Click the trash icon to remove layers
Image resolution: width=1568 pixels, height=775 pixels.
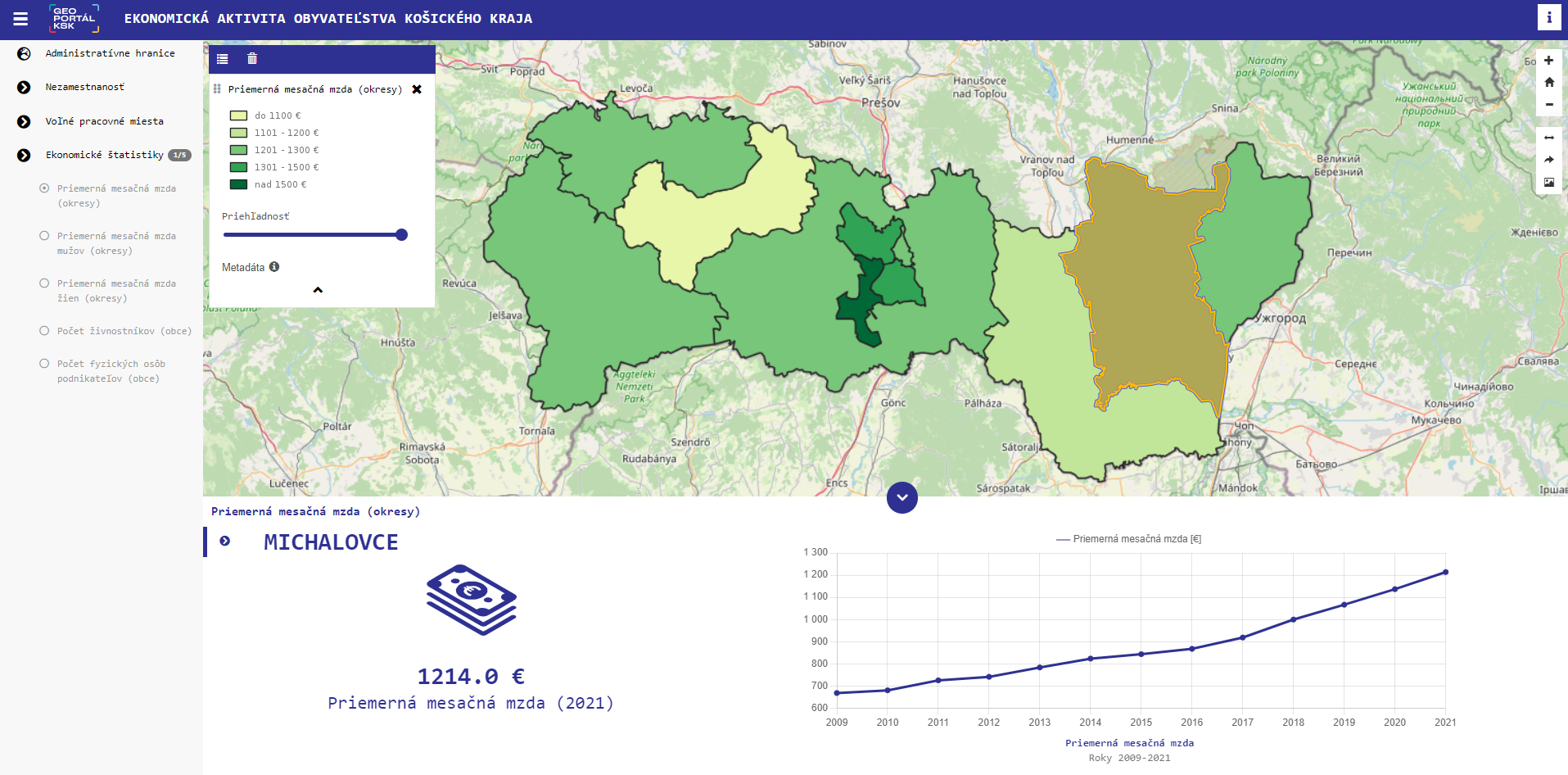pos(252,59)
